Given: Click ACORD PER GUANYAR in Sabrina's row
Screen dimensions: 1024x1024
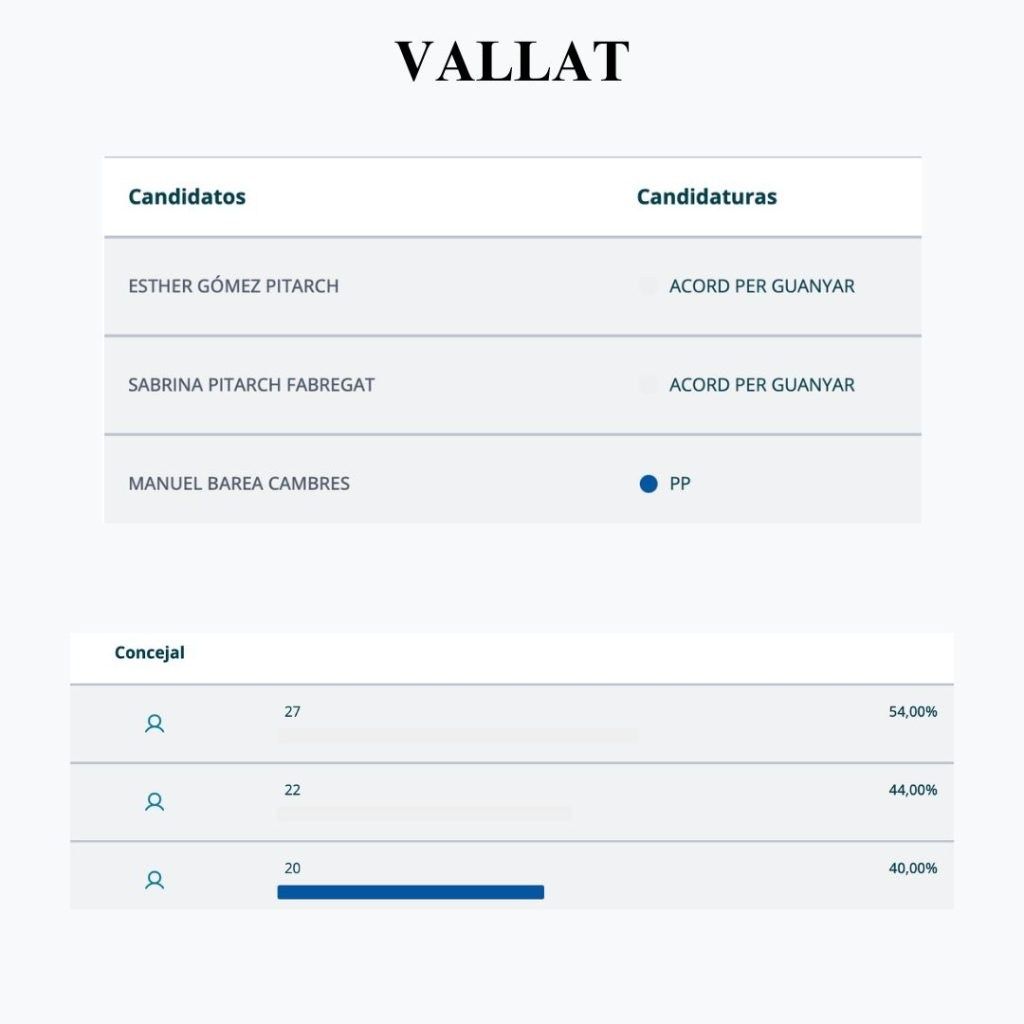Looking at the screenshot, I should click(761, 385).
